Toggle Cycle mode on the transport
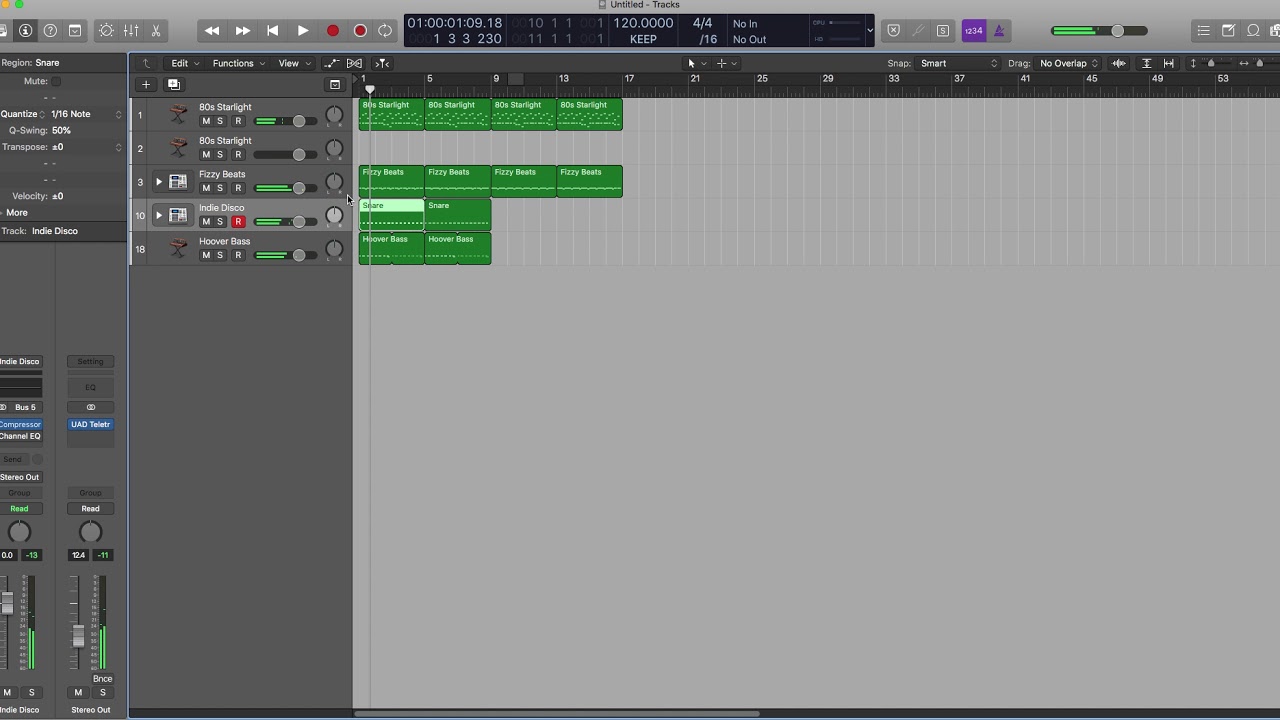 (x=385, y=31)
